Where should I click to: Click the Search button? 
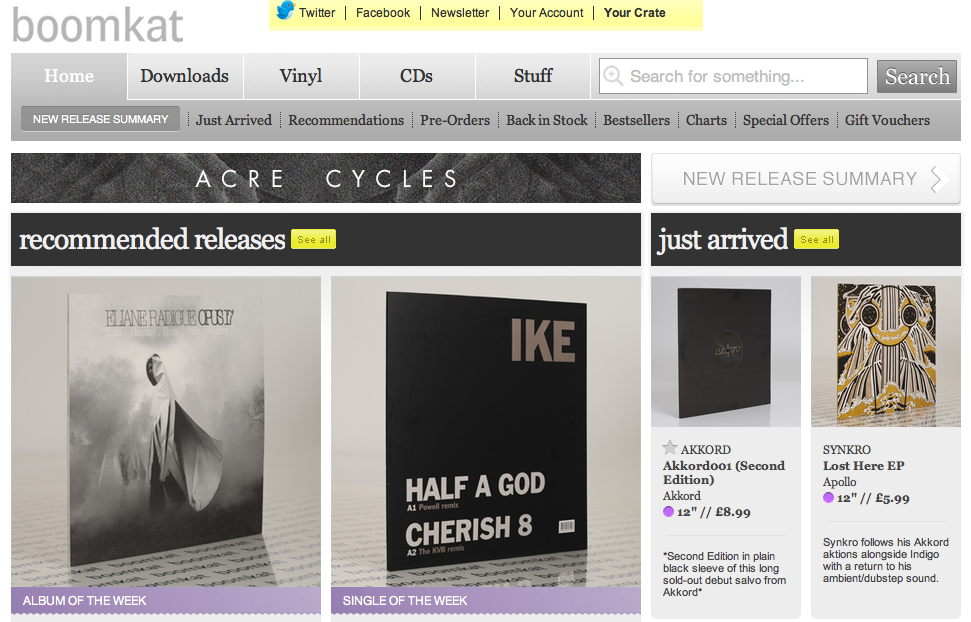tap(917, 76)
